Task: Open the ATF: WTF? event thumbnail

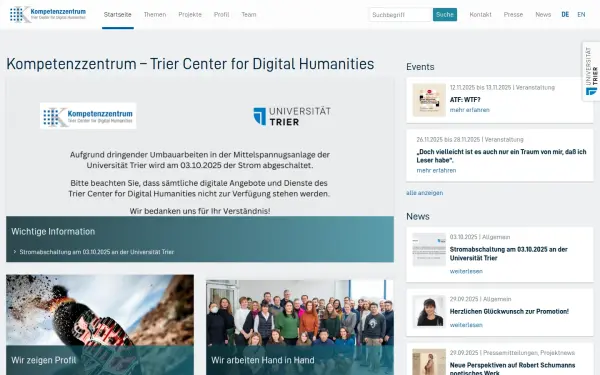Action: click(x=429, y=100)
